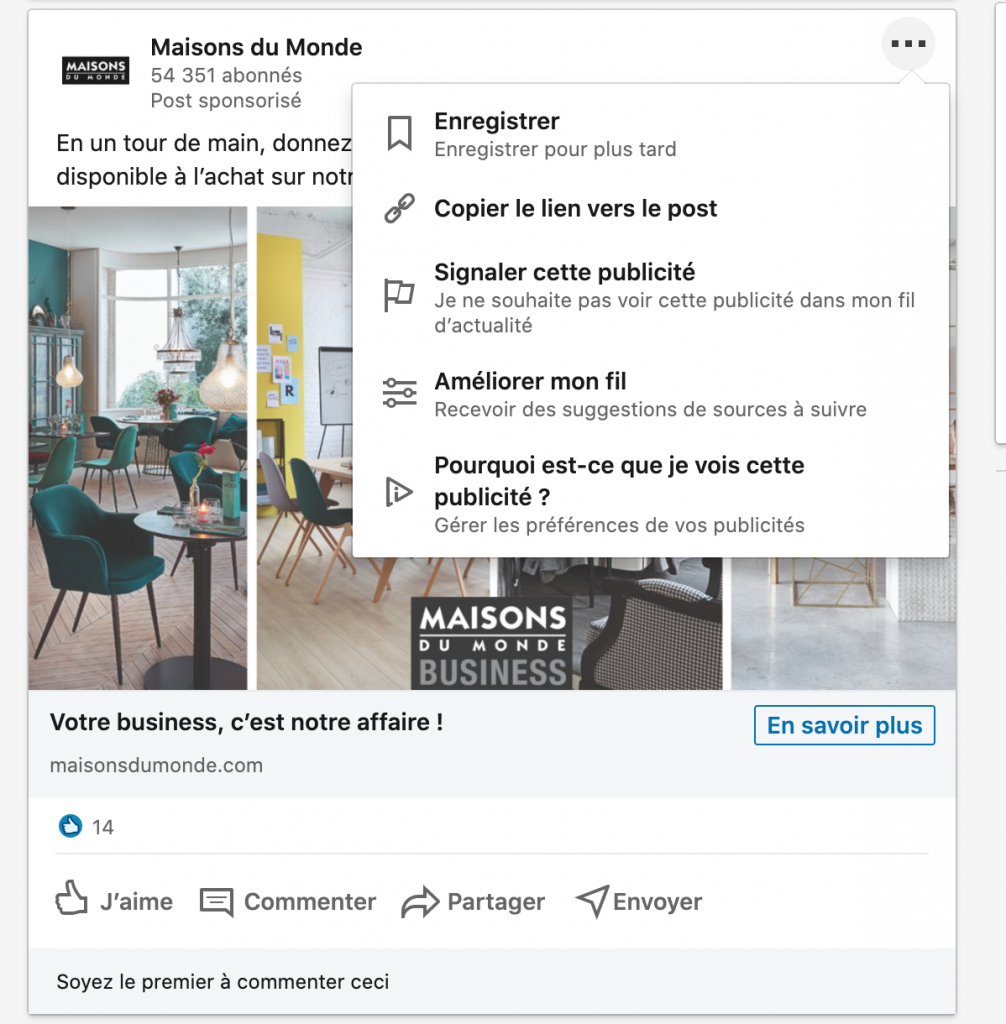Screen dimensions: 1006x1024
Task: Choose Améliorer mon fil option
Action: 651,394
